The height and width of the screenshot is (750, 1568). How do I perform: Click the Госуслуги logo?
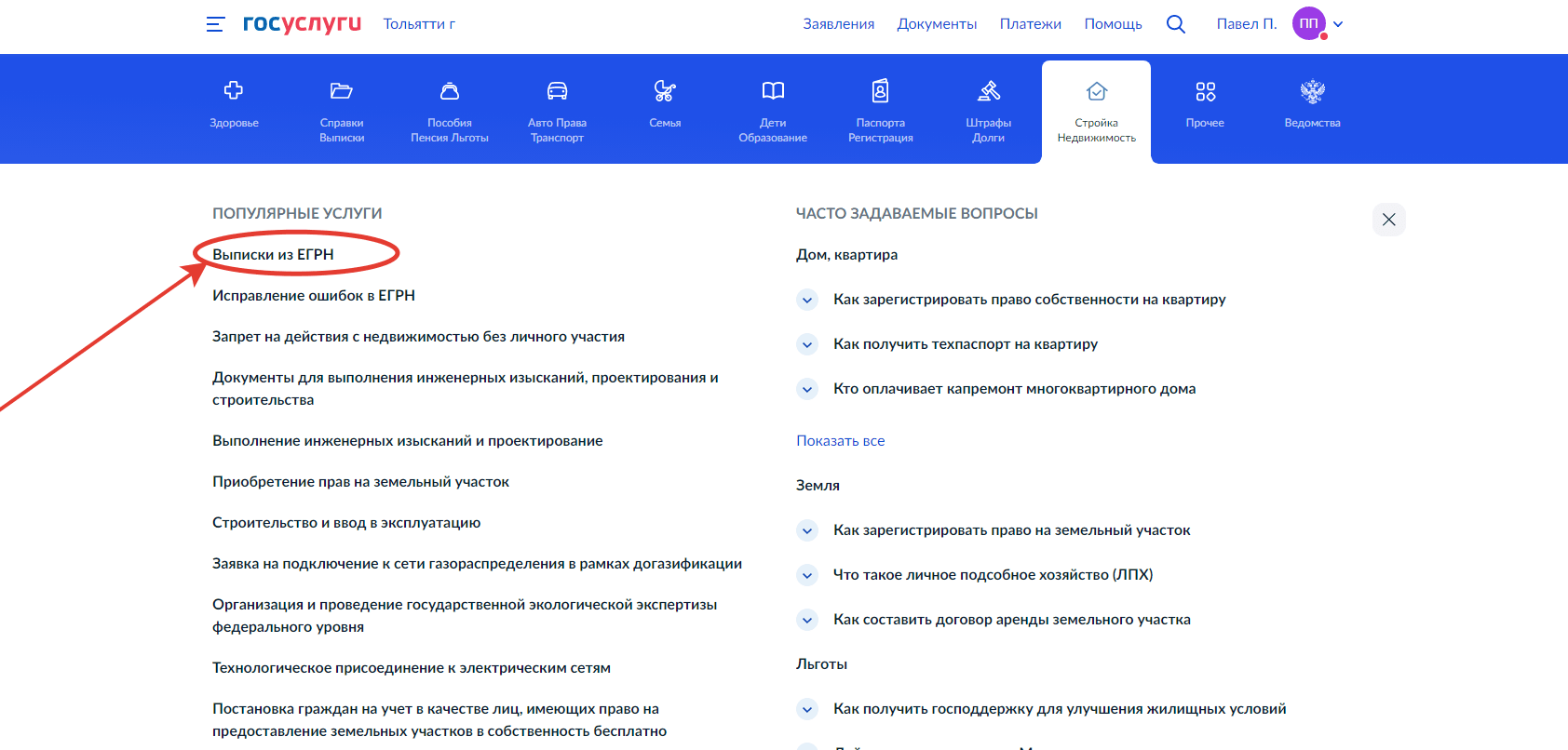[x=302, y=23]
